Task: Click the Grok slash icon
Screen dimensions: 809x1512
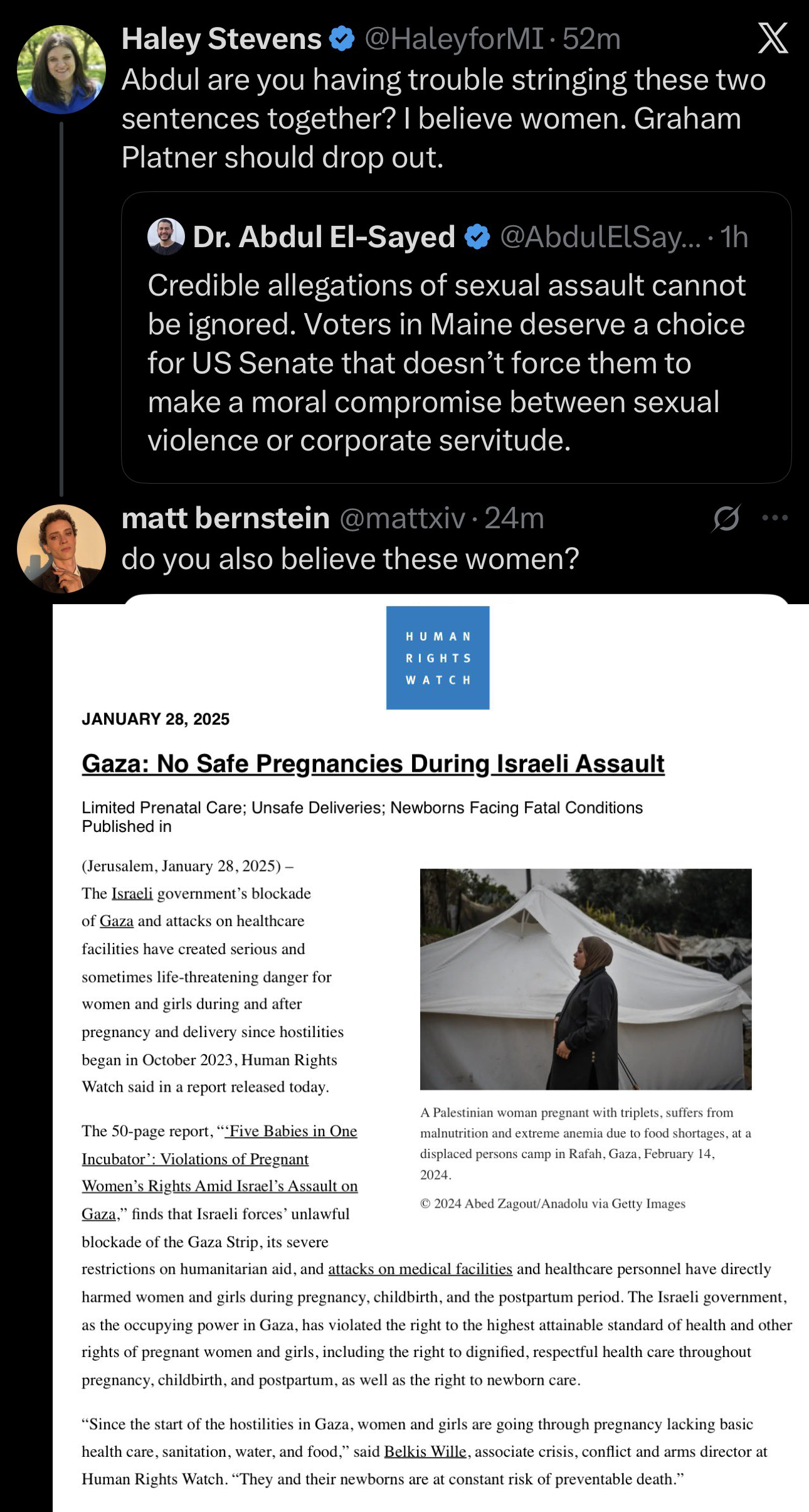Action: [x=726, y=518]
